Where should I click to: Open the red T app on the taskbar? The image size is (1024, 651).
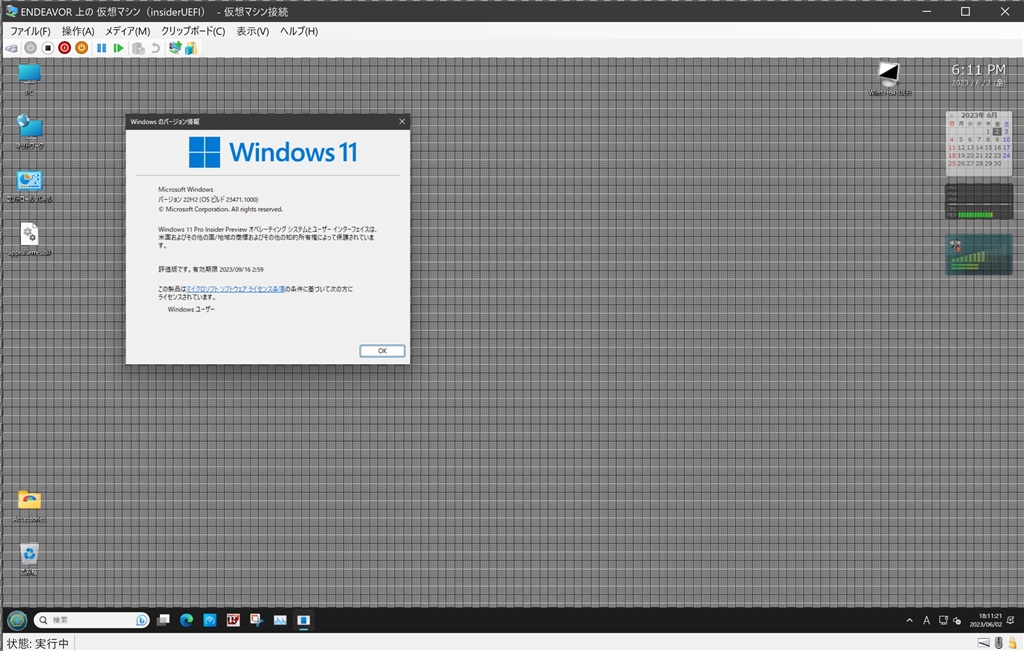pyautogui.click(x=233, y=620)
